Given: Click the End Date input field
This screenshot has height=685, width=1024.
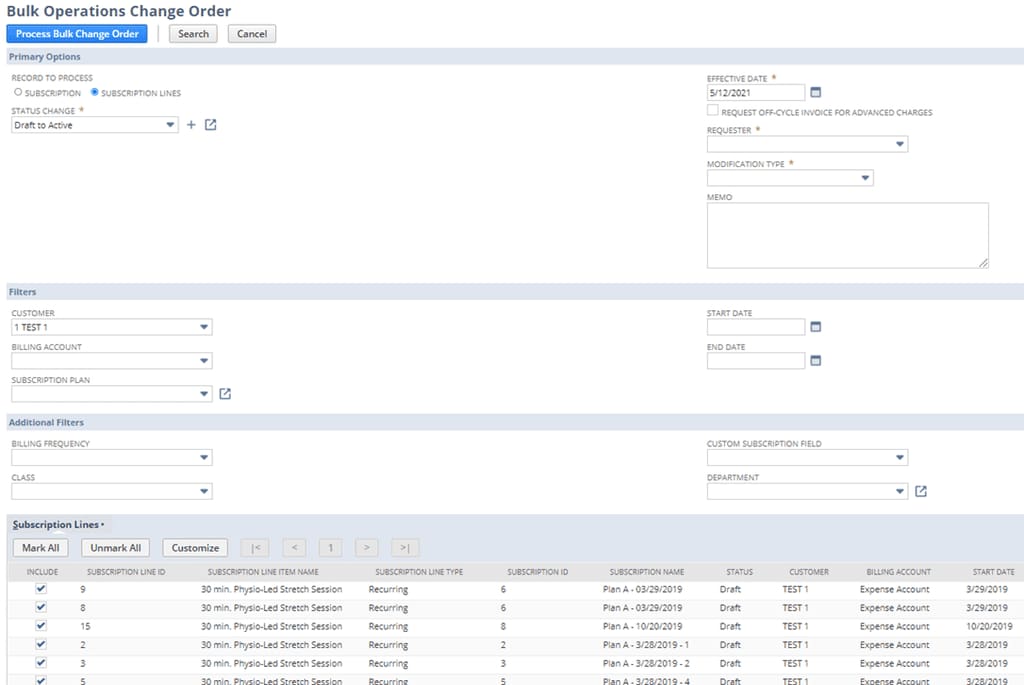Looking at the screenshot, I should pyautogui.click(x=756, y=360).
